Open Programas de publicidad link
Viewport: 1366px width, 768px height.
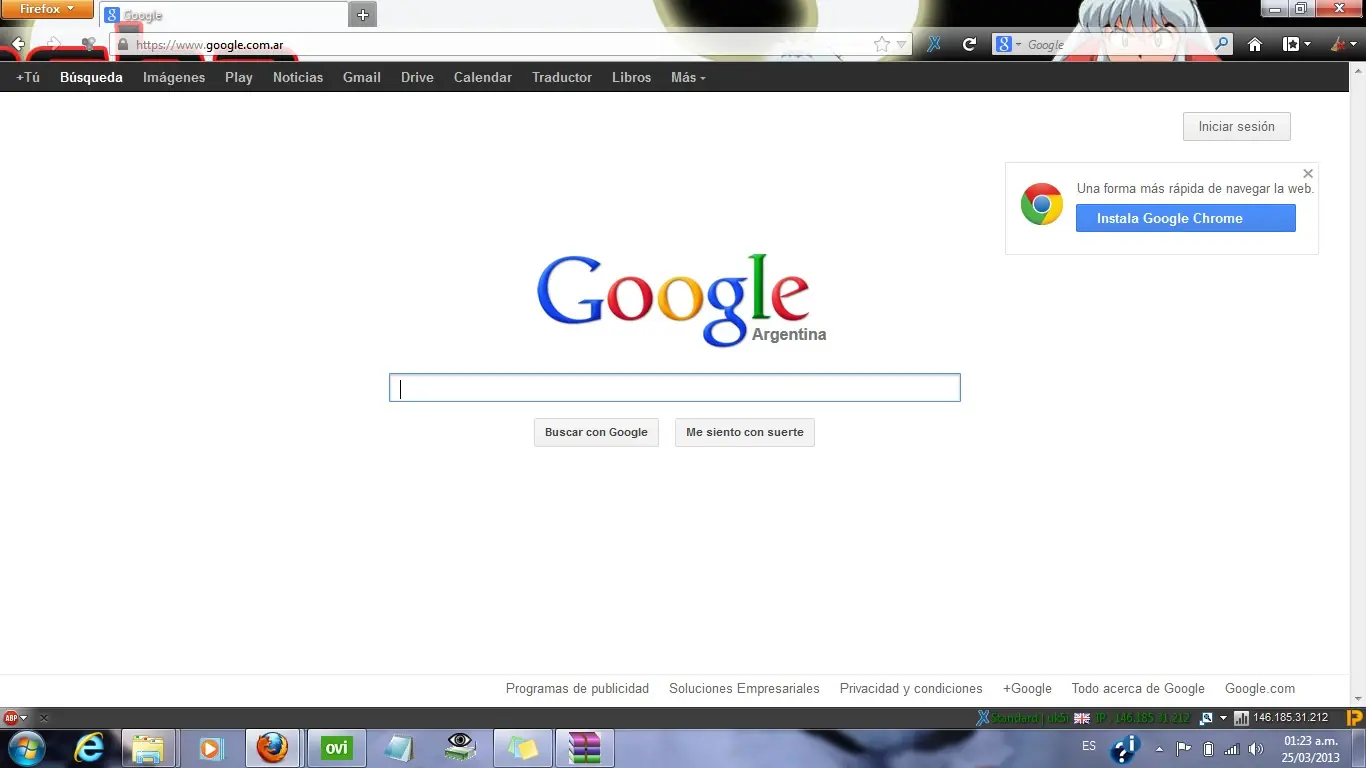pos(577,688)
